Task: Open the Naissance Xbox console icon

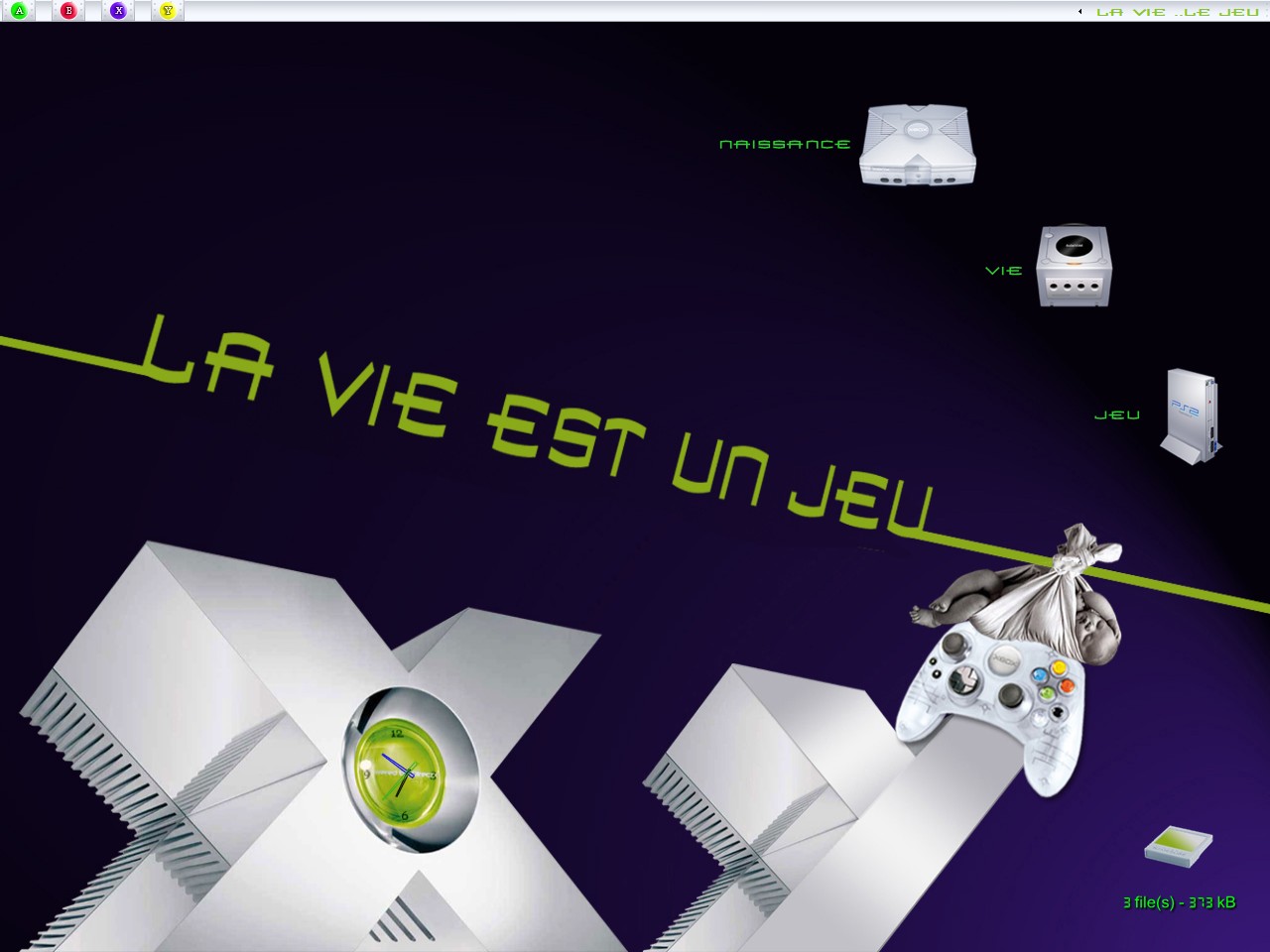Action: click(x=918, y=145)
